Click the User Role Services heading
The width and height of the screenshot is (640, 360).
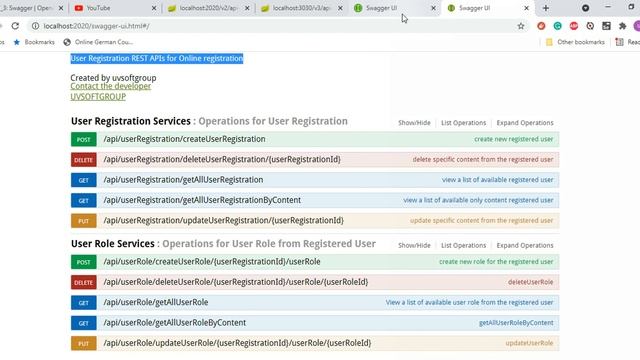(x=113, y=244)
